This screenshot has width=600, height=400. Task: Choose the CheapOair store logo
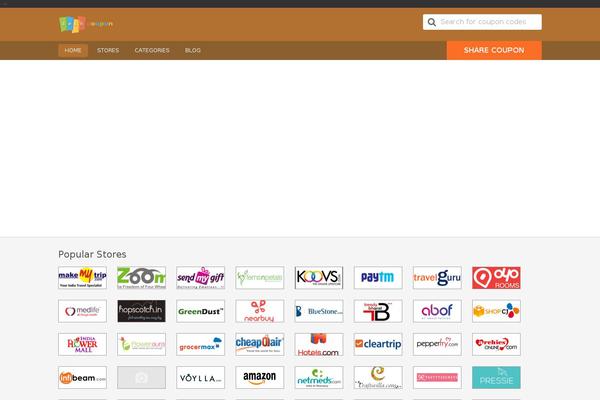(x=260, y=344)
